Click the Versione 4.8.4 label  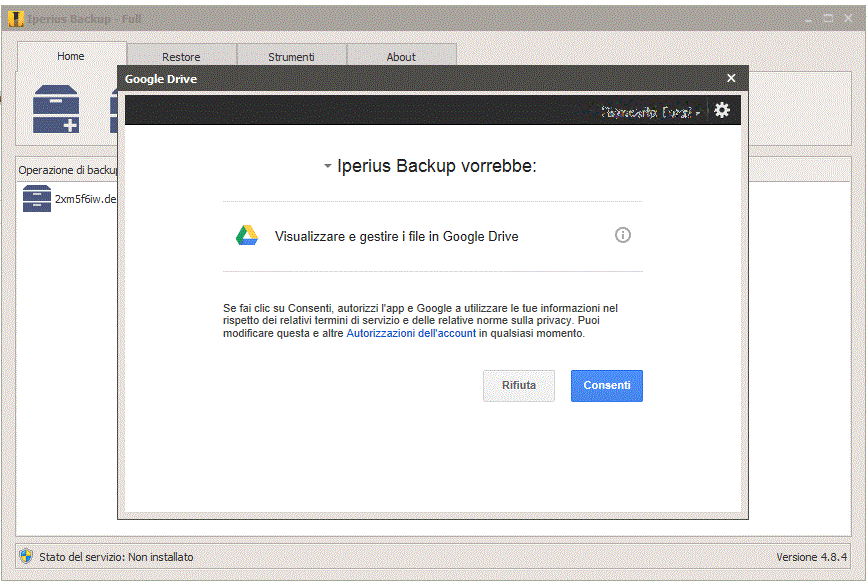click(x=811, y=557)
